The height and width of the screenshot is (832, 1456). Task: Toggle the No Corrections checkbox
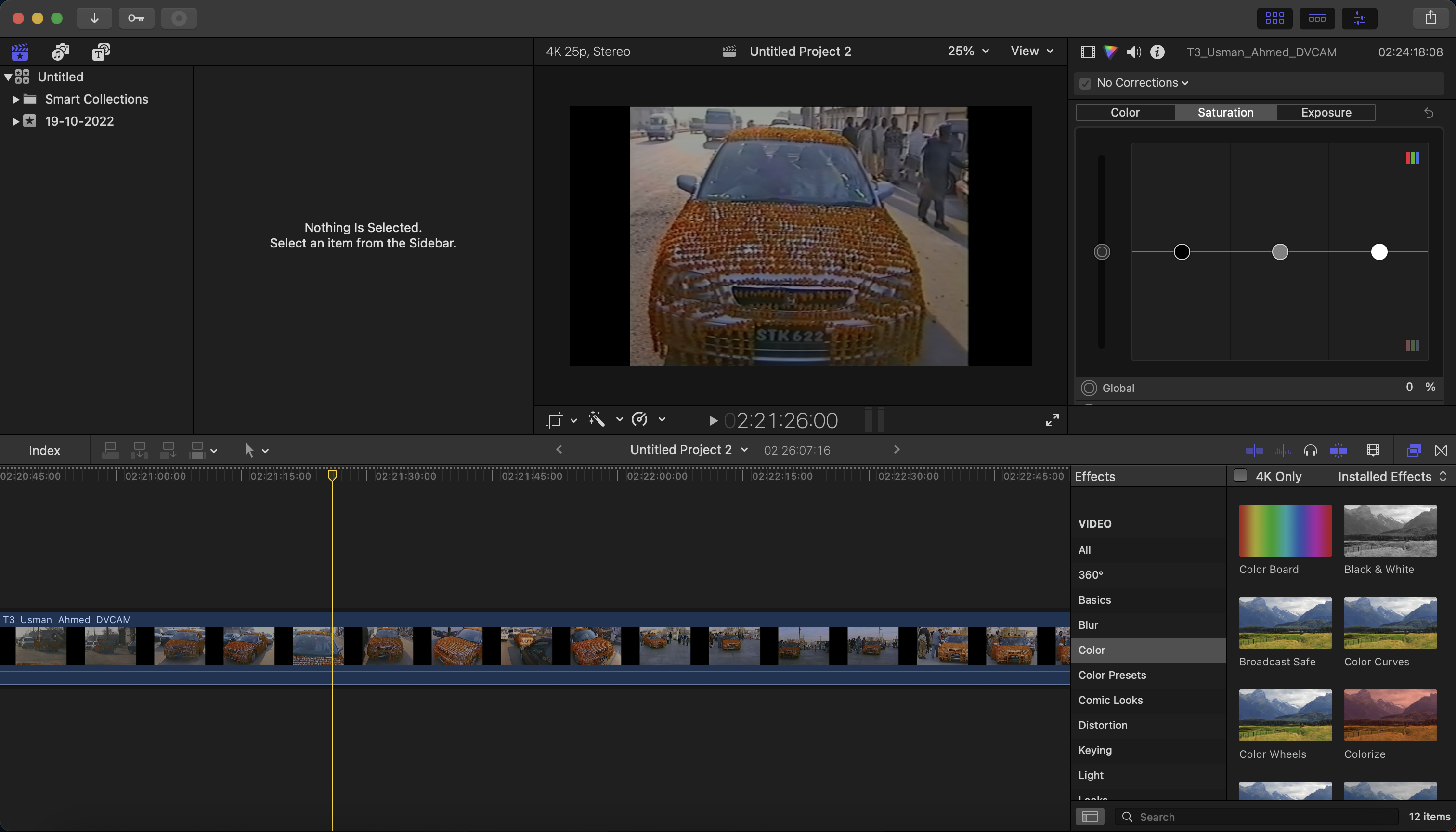1085,83
